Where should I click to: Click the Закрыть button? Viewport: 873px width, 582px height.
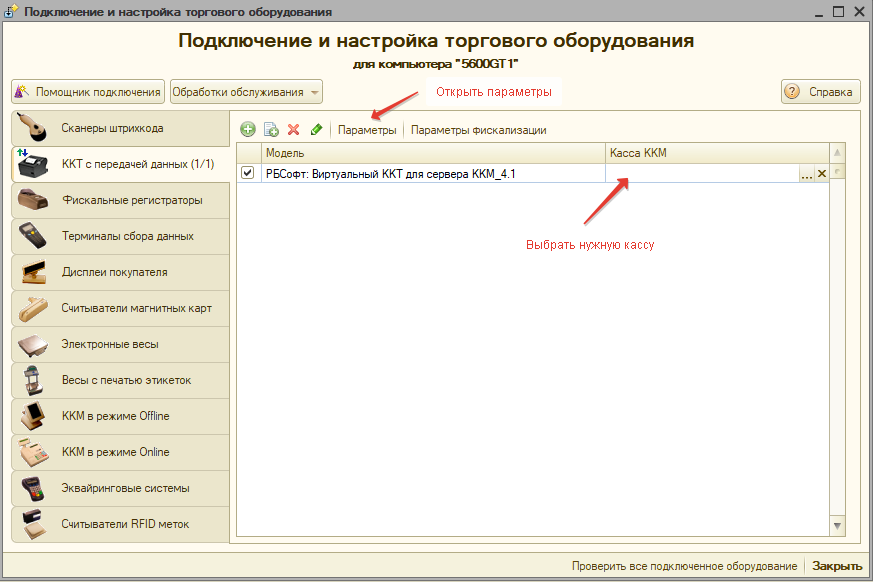837,566
